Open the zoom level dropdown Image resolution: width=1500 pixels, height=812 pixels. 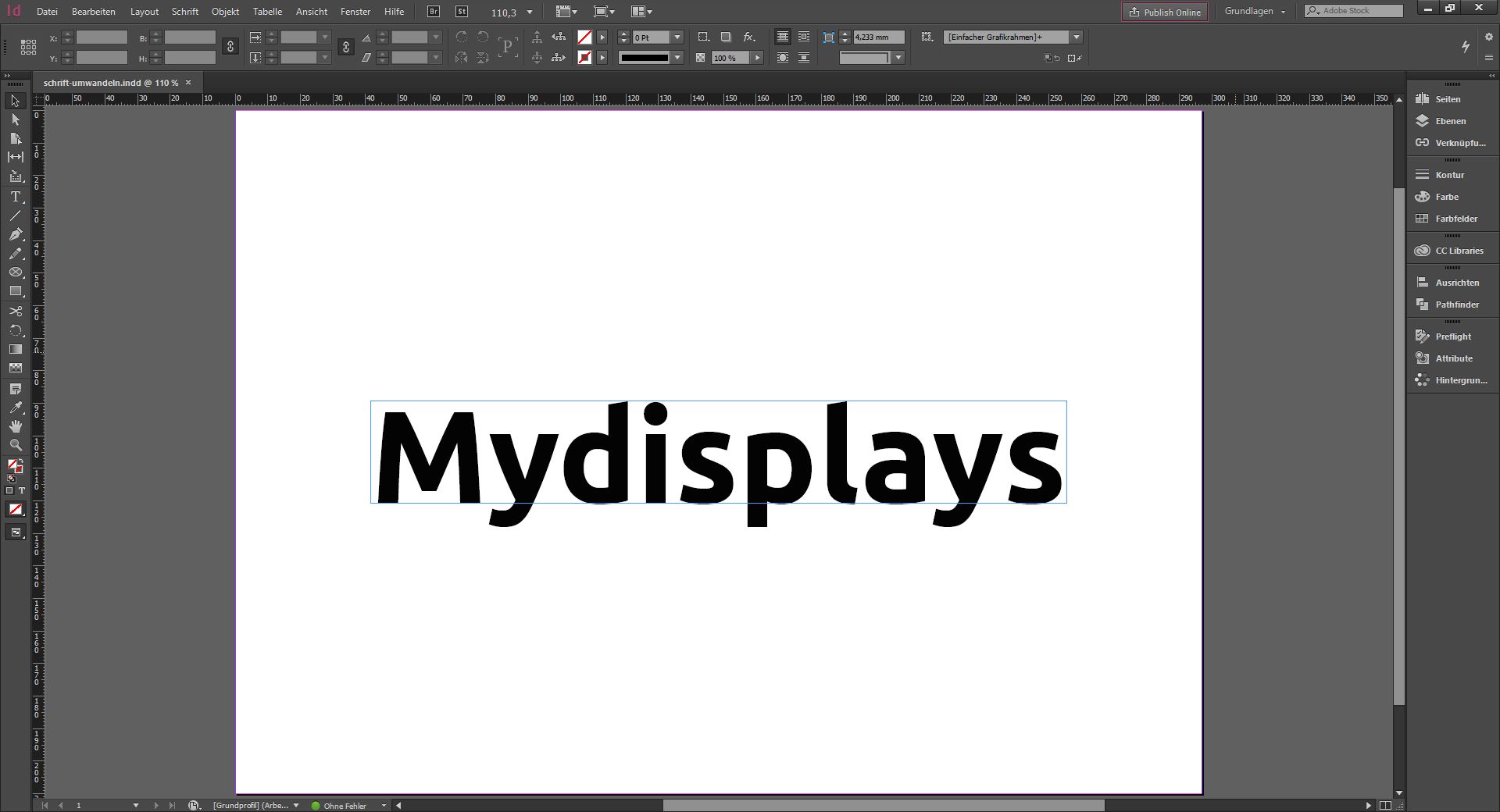tap(530, 12)
